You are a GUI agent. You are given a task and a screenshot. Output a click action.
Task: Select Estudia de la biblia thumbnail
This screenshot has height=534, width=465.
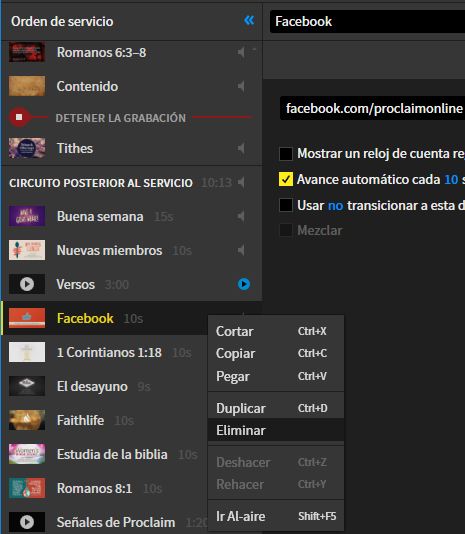[27, 454]
